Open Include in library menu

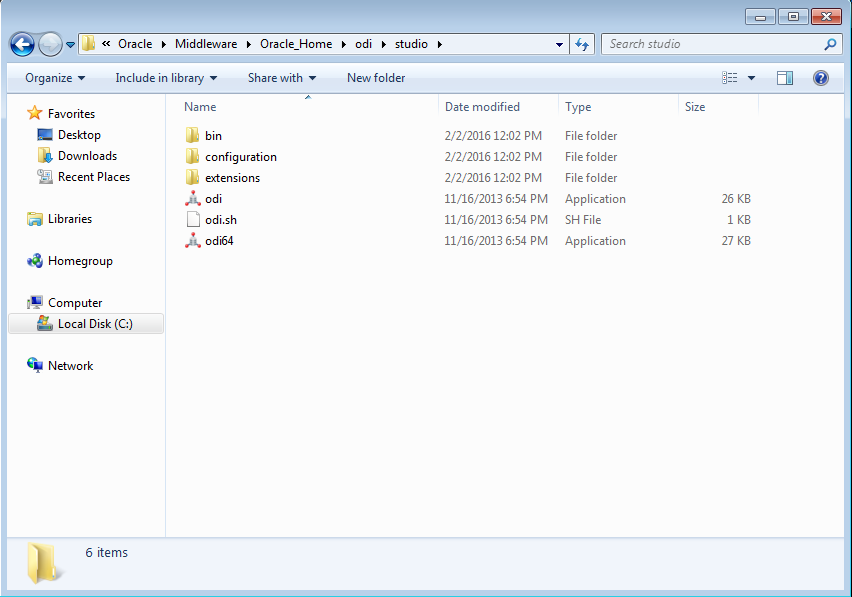166,78
